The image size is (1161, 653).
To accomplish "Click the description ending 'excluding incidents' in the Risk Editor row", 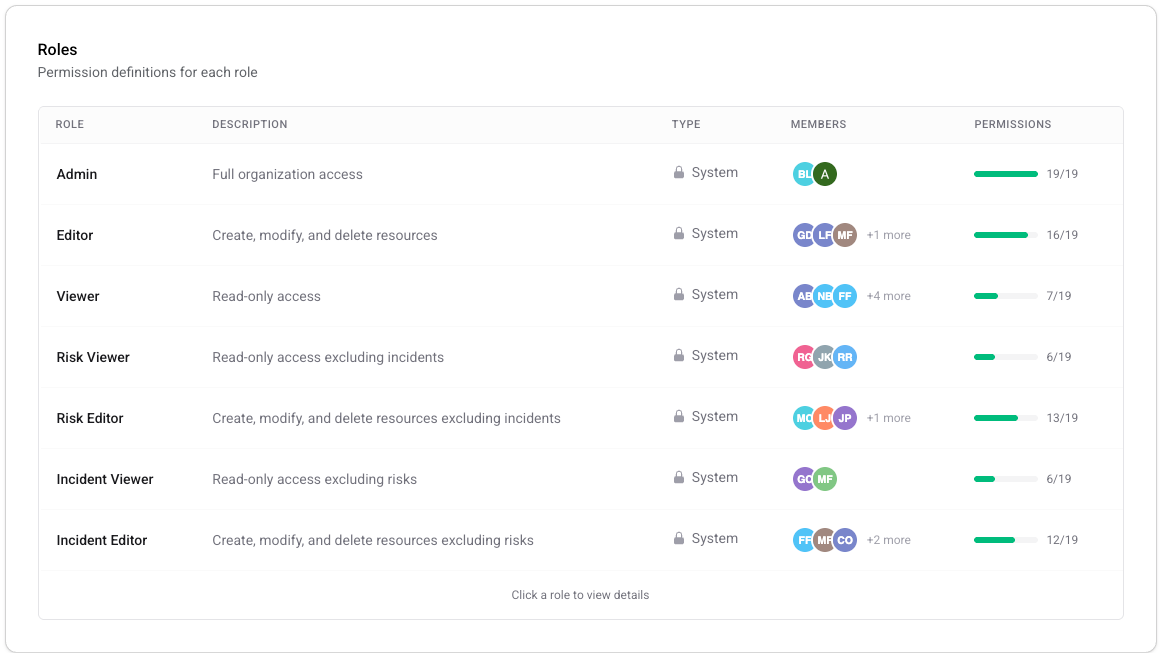I will 387,418.
